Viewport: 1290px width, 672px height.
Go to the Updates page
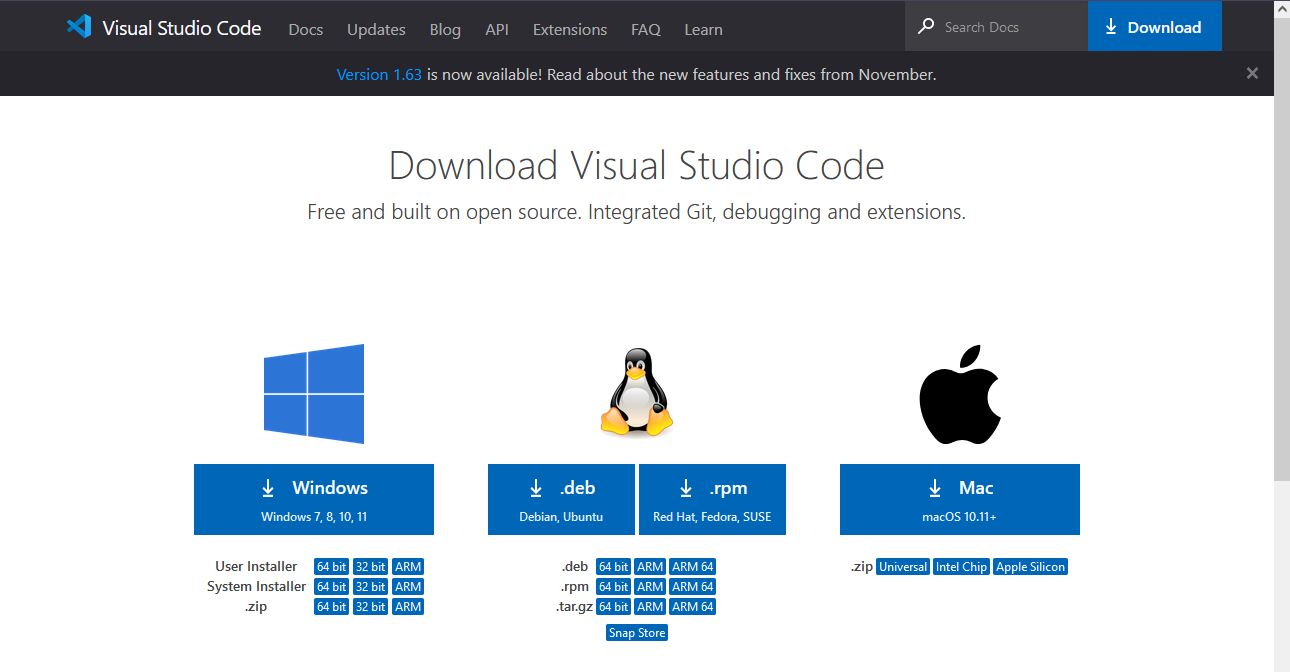(376, 29)
